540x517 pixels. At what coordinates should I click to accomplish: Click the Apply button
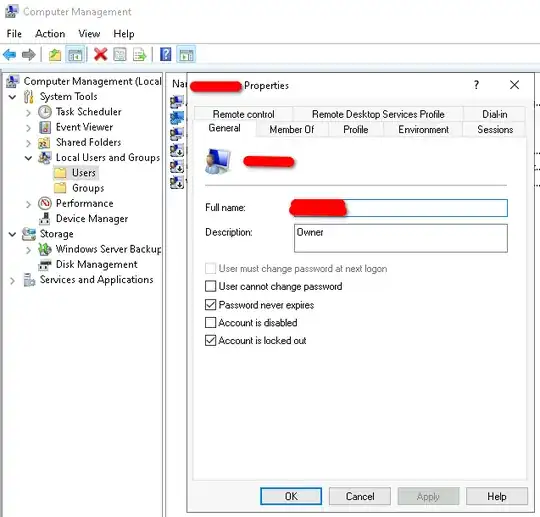428,496
